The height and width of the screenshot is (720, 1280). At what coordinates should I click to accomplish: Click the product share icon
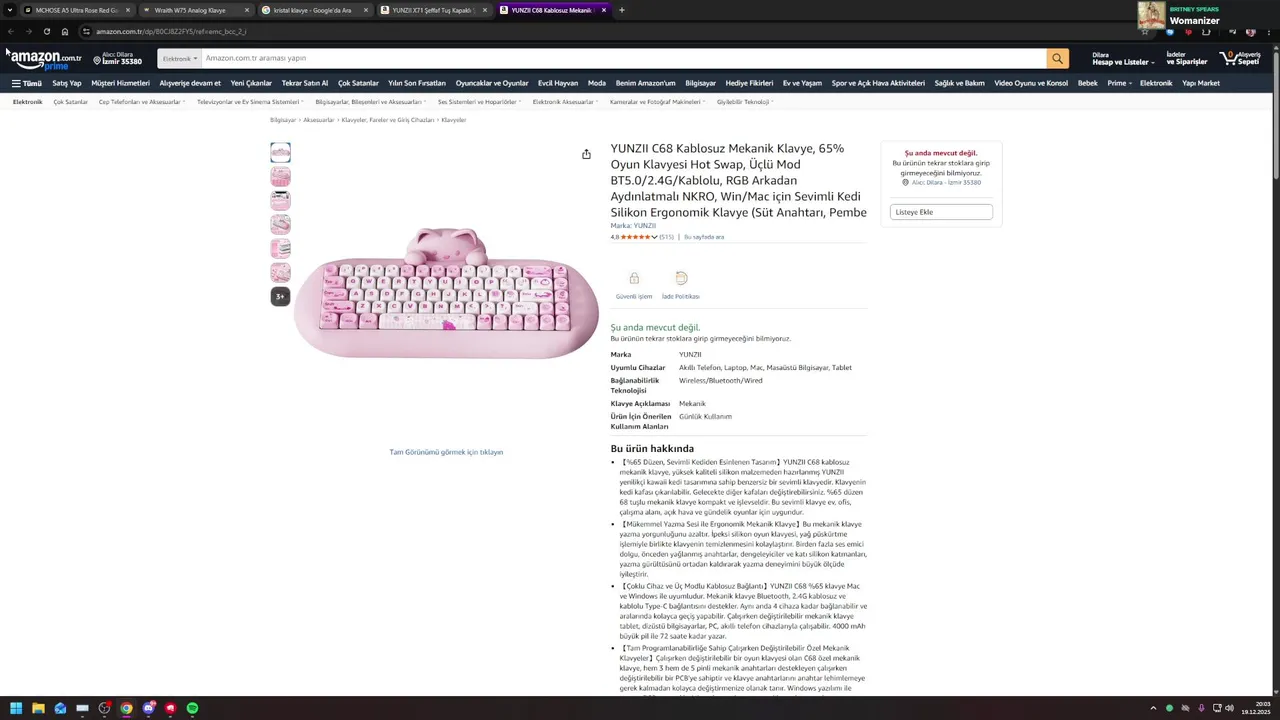(x=586, y=154)
